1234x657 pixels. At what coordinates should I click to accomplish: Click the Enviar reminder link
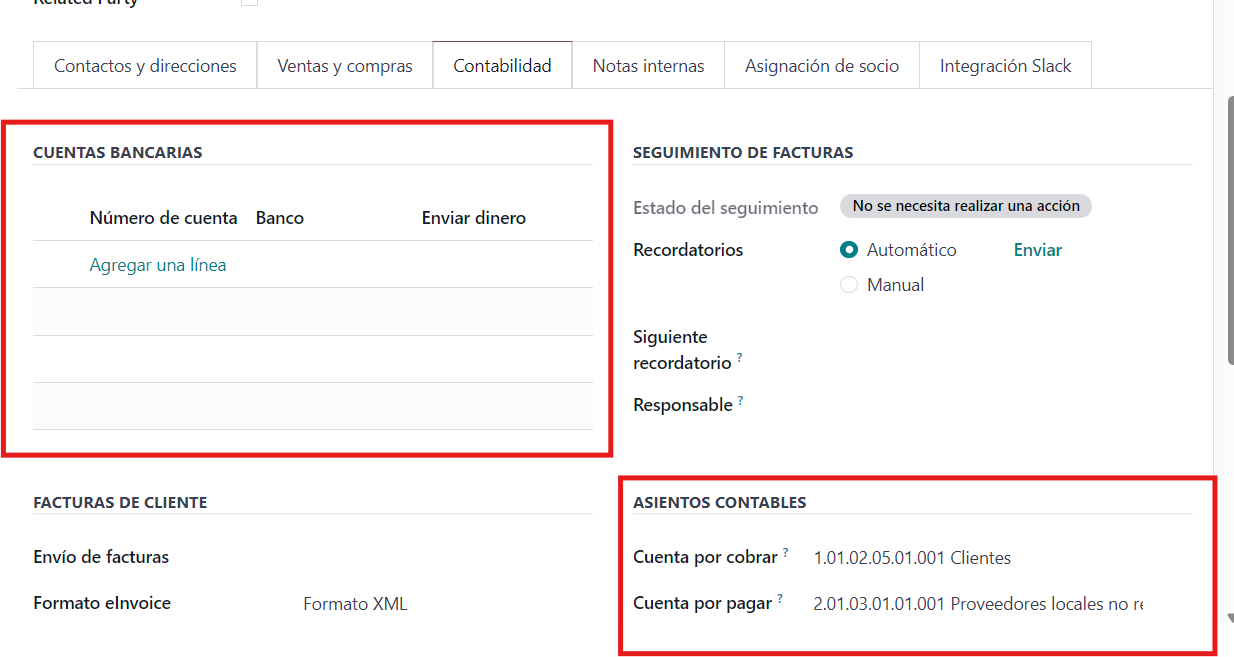(x=1037, y=250)
